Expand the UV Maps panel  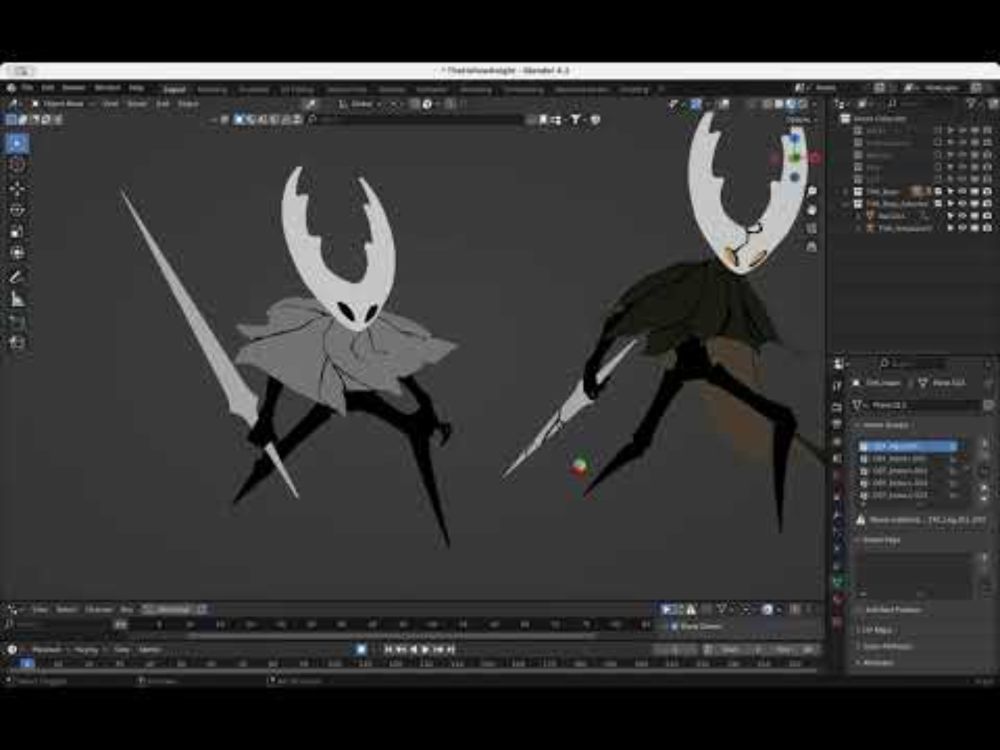[858, 630]
